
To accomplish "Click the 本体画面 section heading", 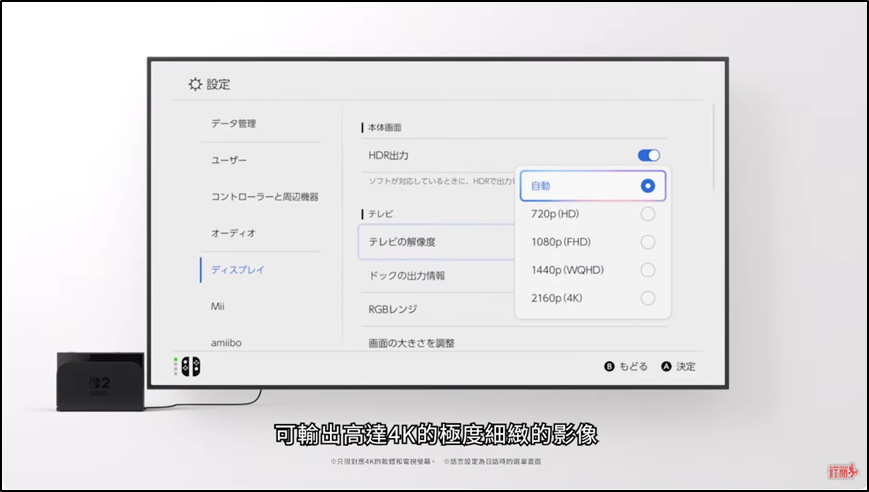I will point(385,127).
